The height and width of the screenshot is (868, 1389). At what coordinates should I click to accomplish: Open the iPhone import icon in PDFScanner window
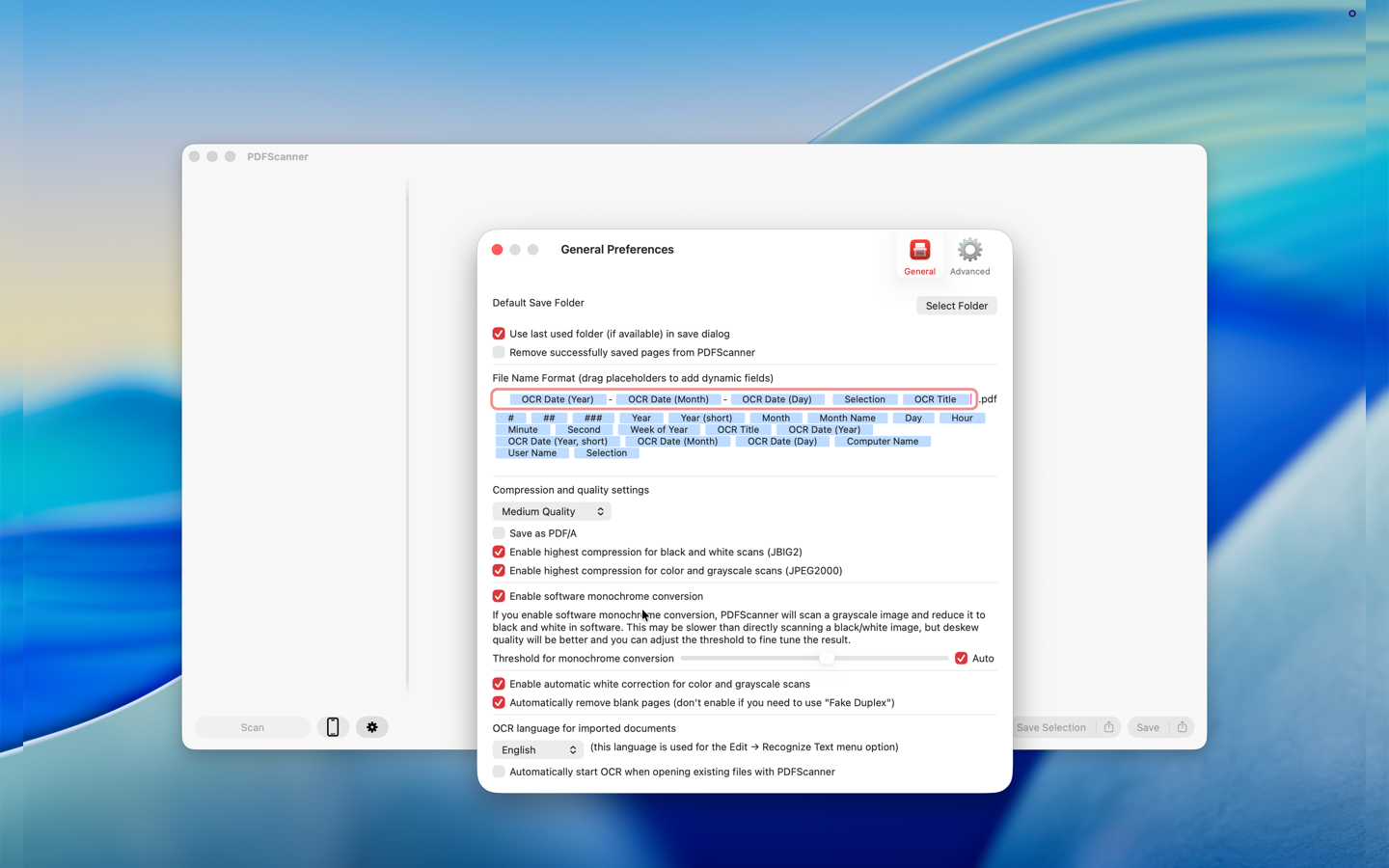click(333, 727)
